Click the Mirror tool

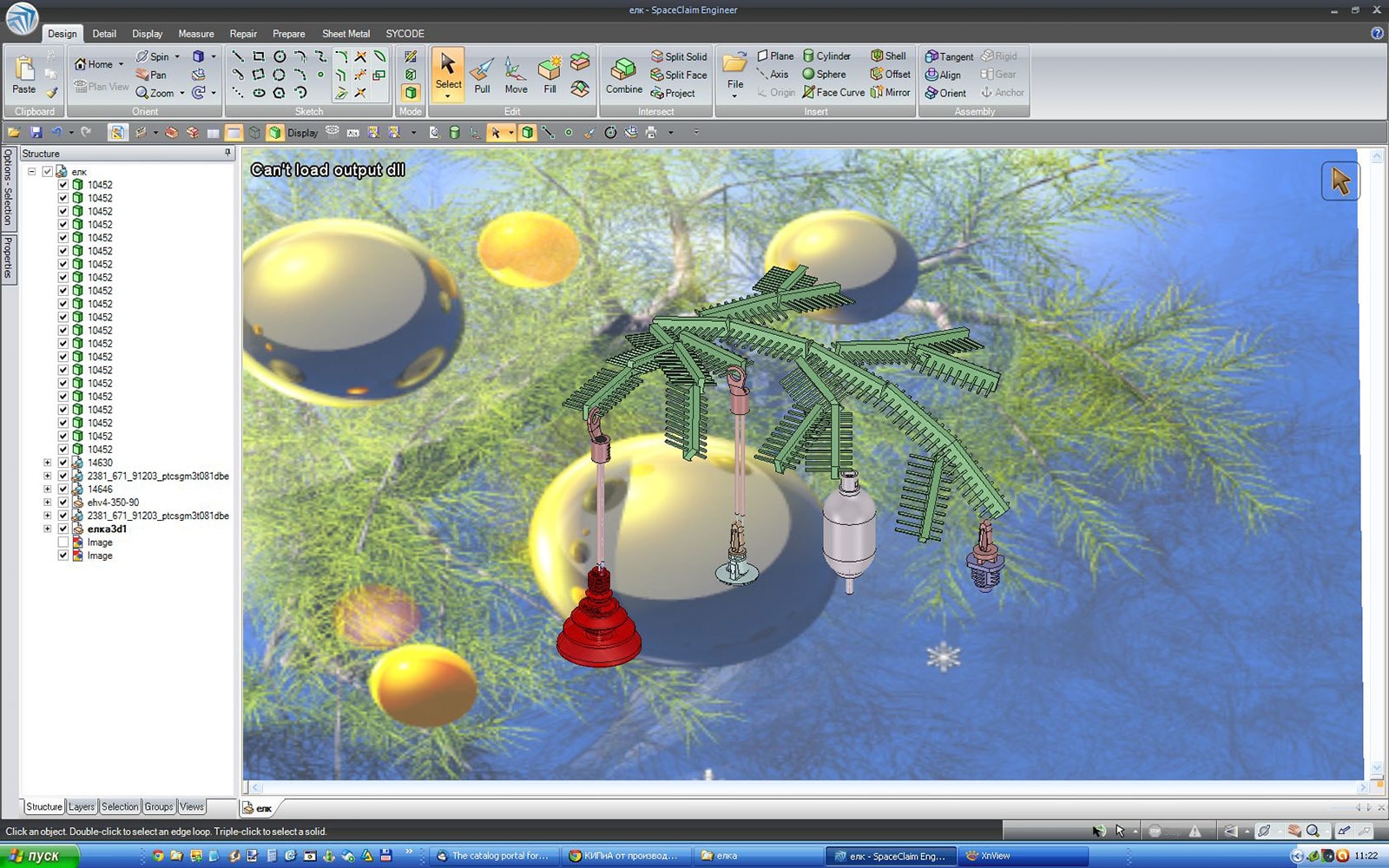pos(890,92)
